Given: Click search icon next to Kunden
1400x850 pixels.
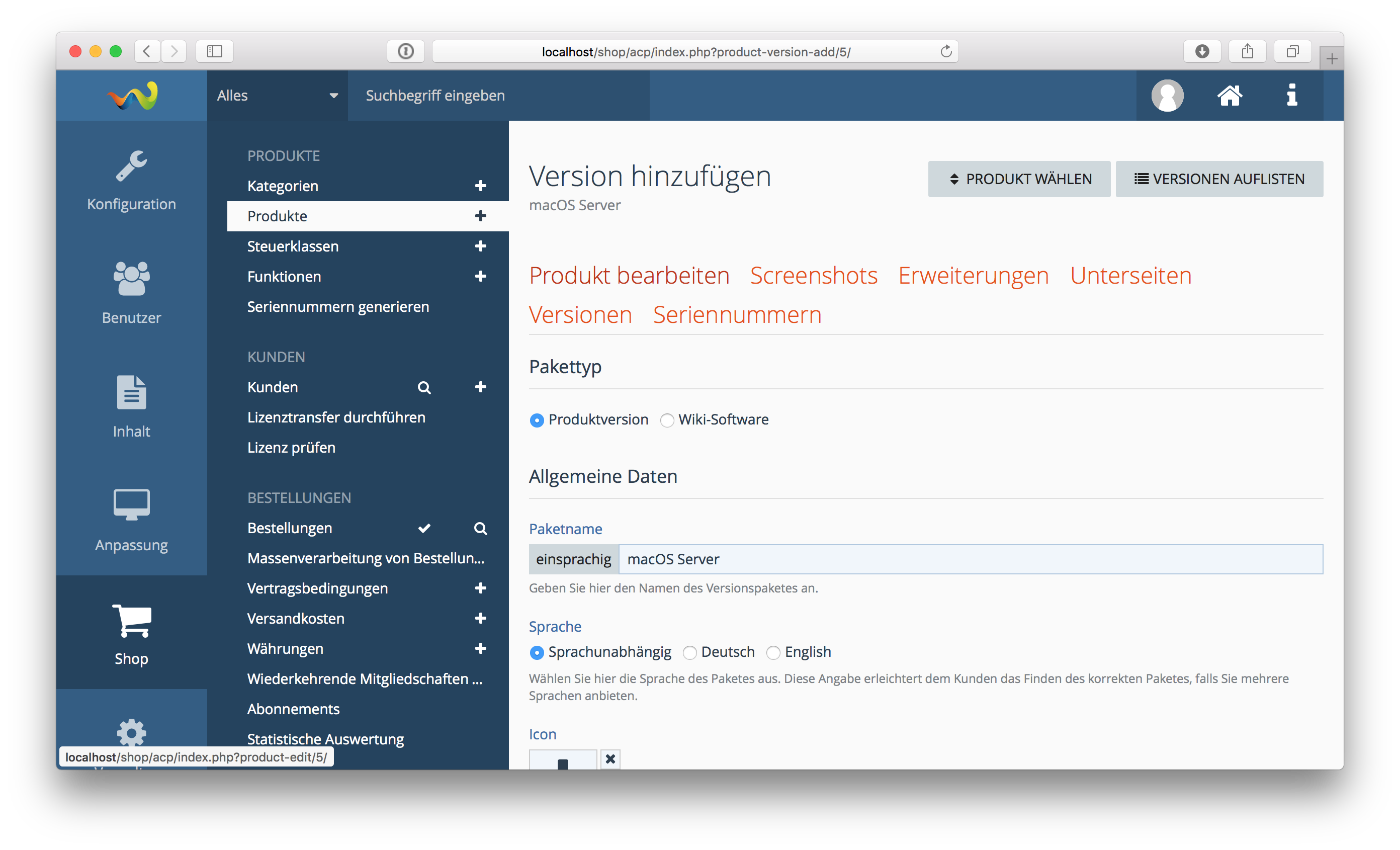Looking at the screenshot, I should tap(424, 387).
